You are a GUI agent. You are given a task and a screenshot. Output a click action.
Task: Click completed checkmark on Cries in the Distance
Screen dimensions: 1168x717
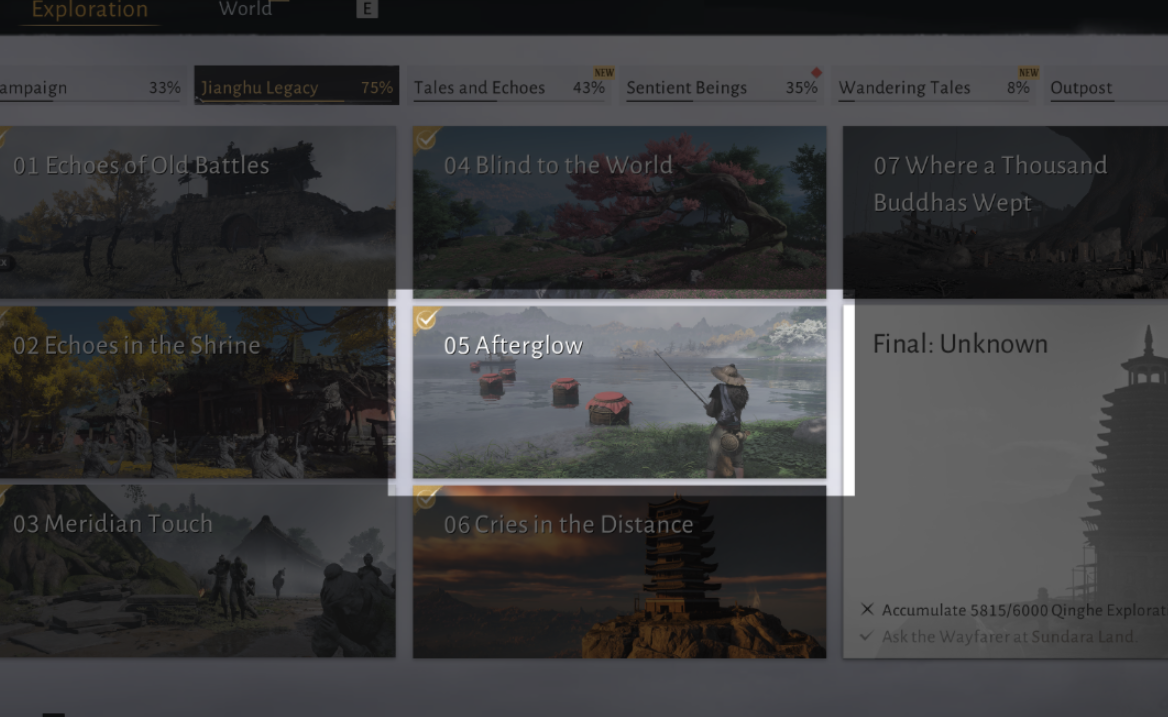(x=426, y=498)
